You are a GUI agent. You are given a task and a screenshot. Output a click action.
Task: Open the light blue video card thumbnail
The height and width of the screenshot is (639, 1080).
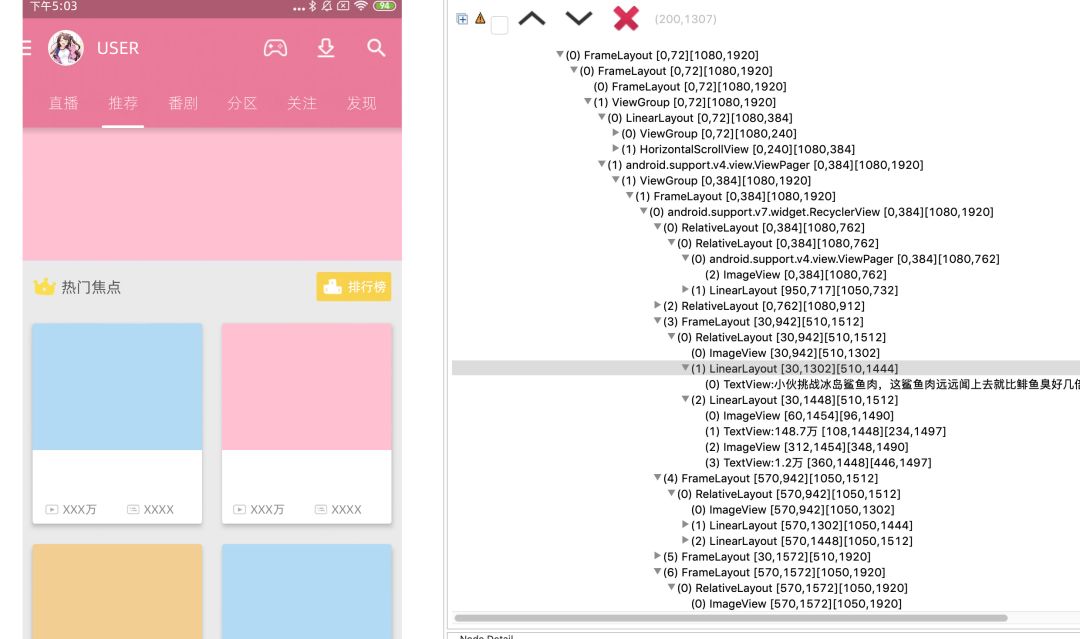117,387
